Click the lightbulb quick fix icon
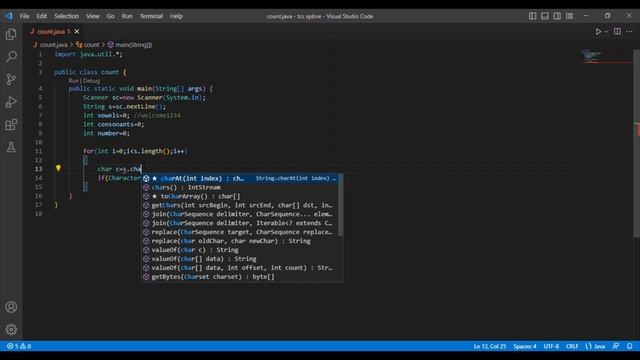Screen dimensions: 640x360 (x=58, y=168)
